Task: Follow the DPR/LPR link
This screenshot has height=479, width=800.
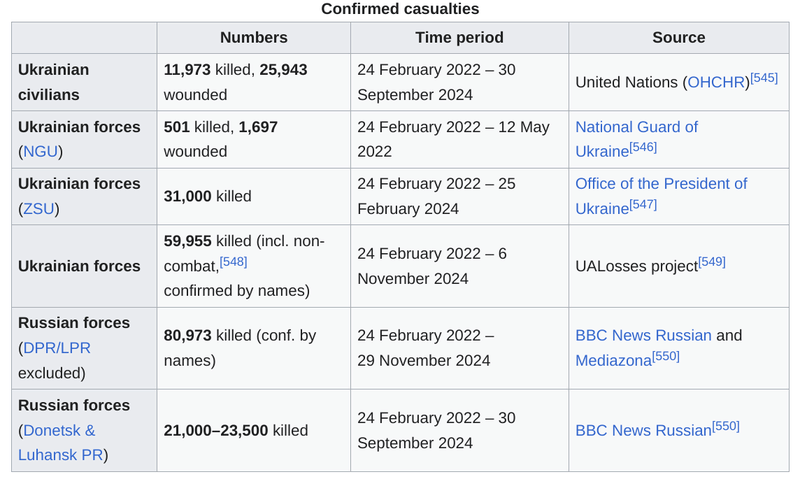Action: pyautogui.click(x=53, y=348)
